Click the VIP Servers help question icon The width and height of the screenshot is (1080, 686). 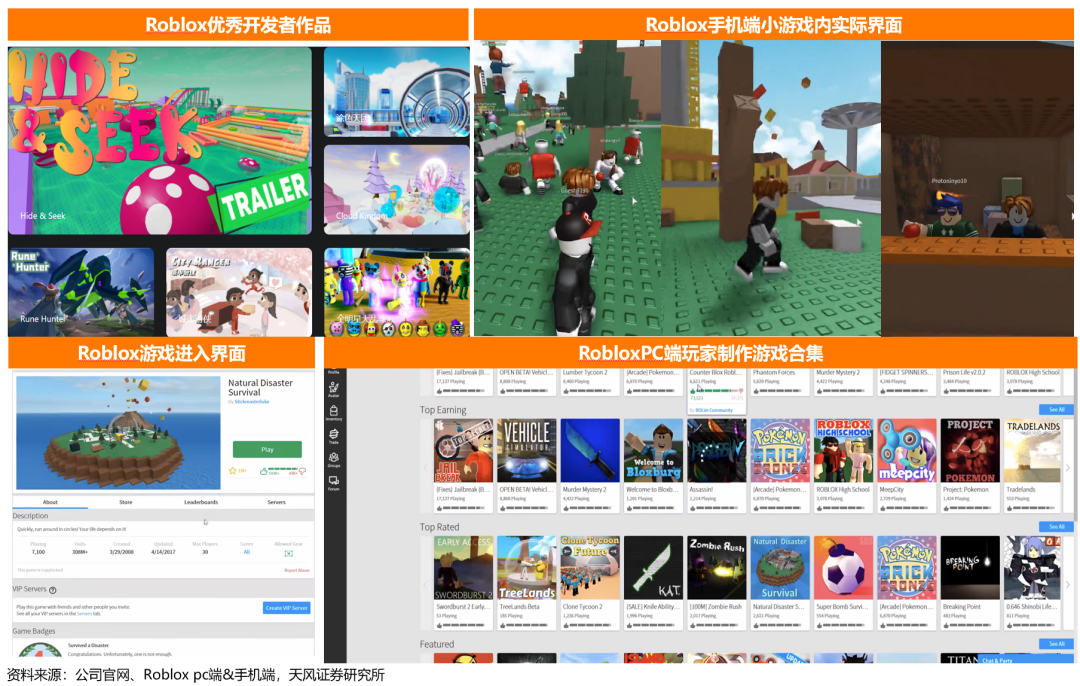click(53, 590)
